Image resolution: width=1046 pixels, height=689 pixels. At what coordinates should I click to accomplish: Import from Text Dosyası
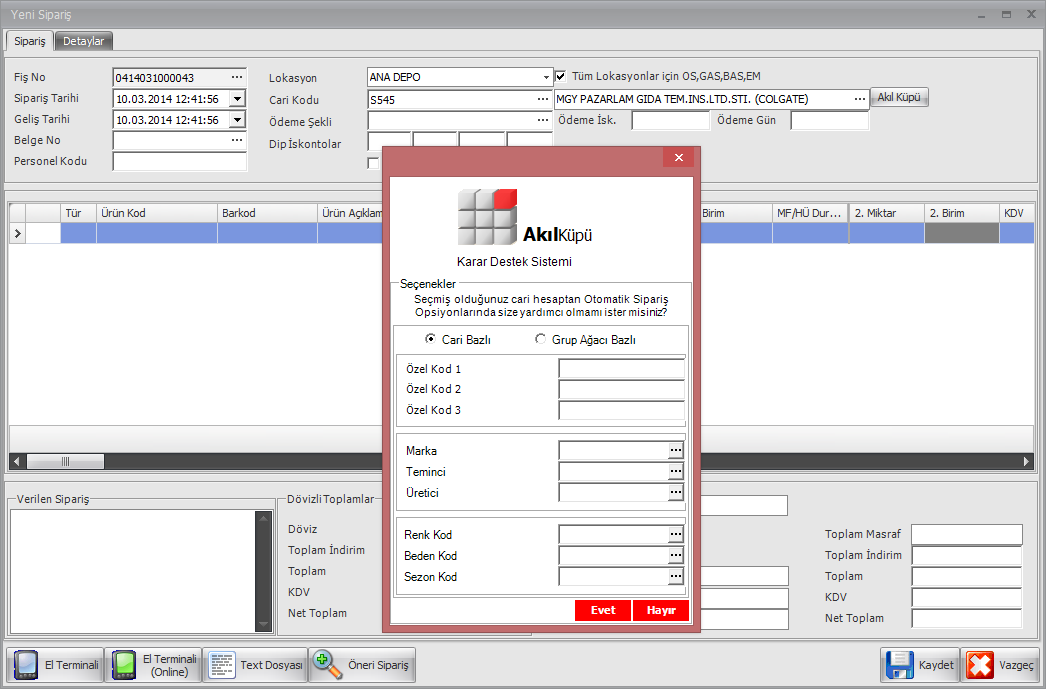point(255,665)
